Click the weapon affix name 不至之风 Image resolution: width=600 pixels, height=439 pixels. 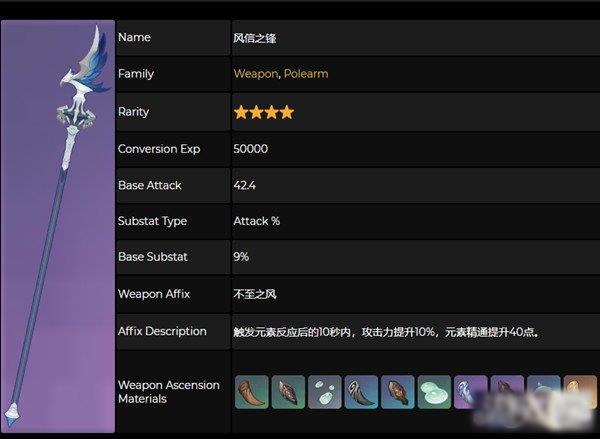[255, 294]
